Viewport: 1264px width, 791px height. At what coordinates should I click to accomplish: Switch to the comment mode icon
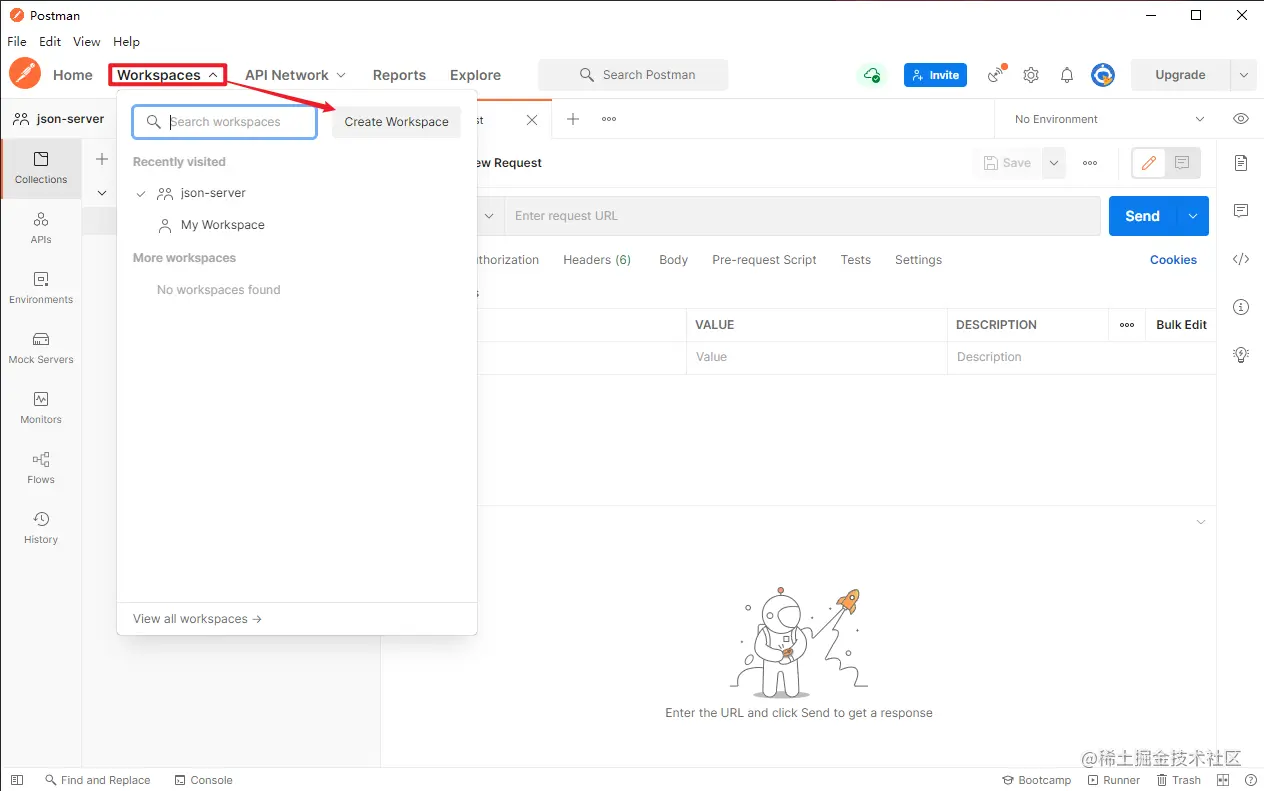coord(1182,163)
